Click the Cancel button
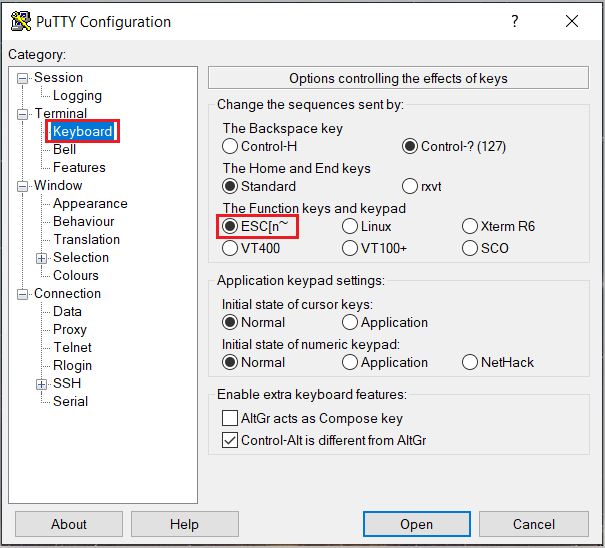 (533, 524)
